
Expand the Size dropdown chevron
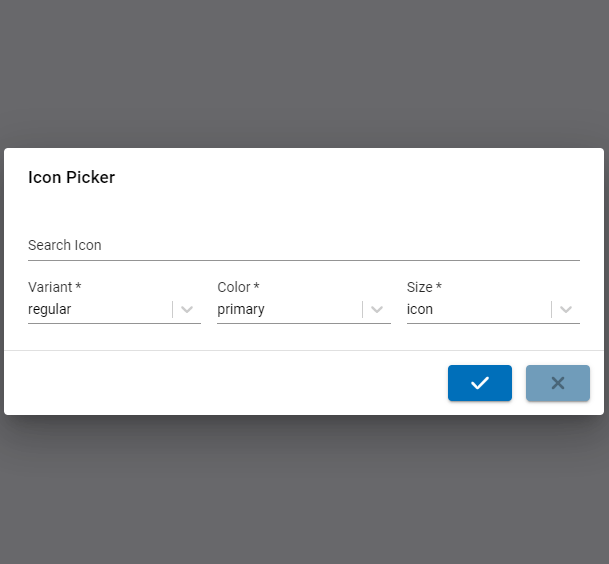point(566,310)
